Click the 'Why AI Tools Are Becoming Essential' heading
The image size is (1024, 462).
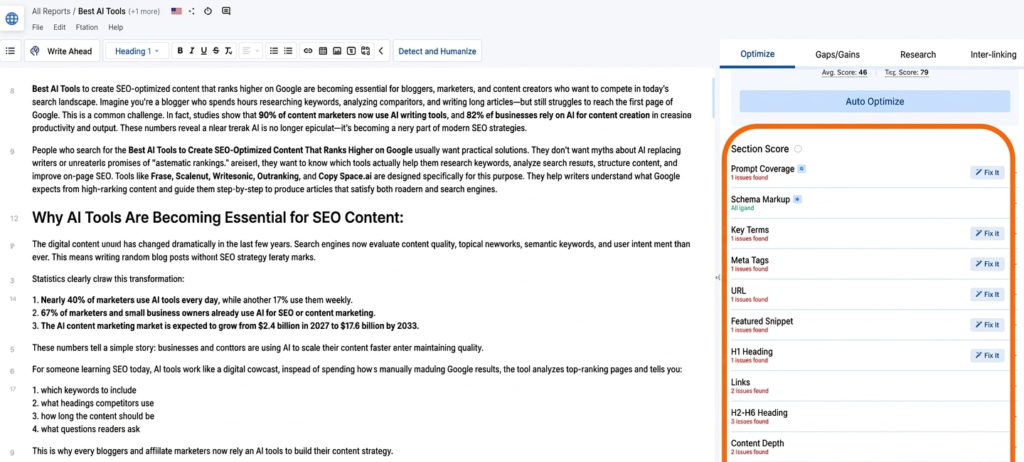[x=217, y=218]
